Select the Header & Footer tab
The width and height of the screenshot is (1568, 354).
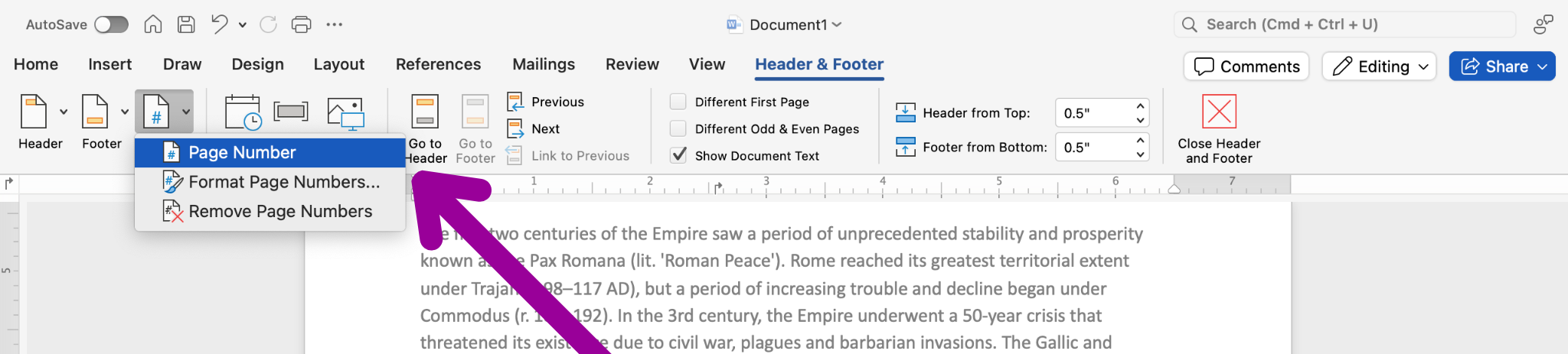coord(819,64)
